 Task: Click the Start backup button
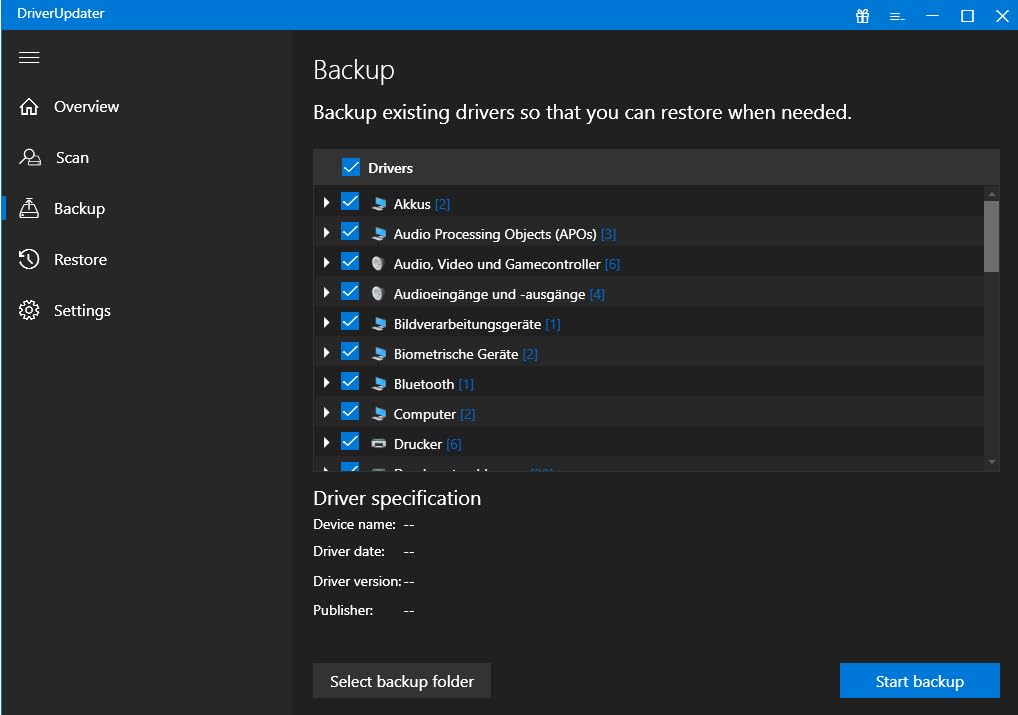coord(919,681)
